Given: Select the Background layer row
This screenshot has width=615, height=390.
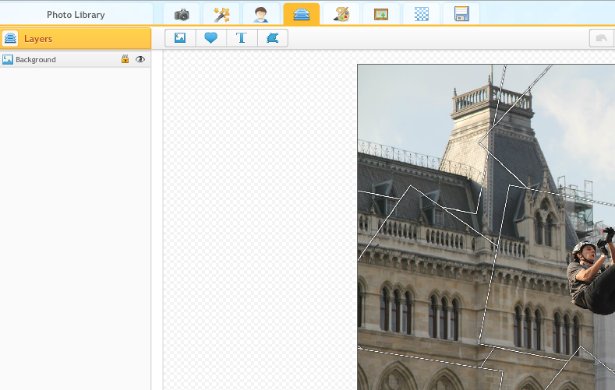Looking at the screenshot, I should point(75,59).
